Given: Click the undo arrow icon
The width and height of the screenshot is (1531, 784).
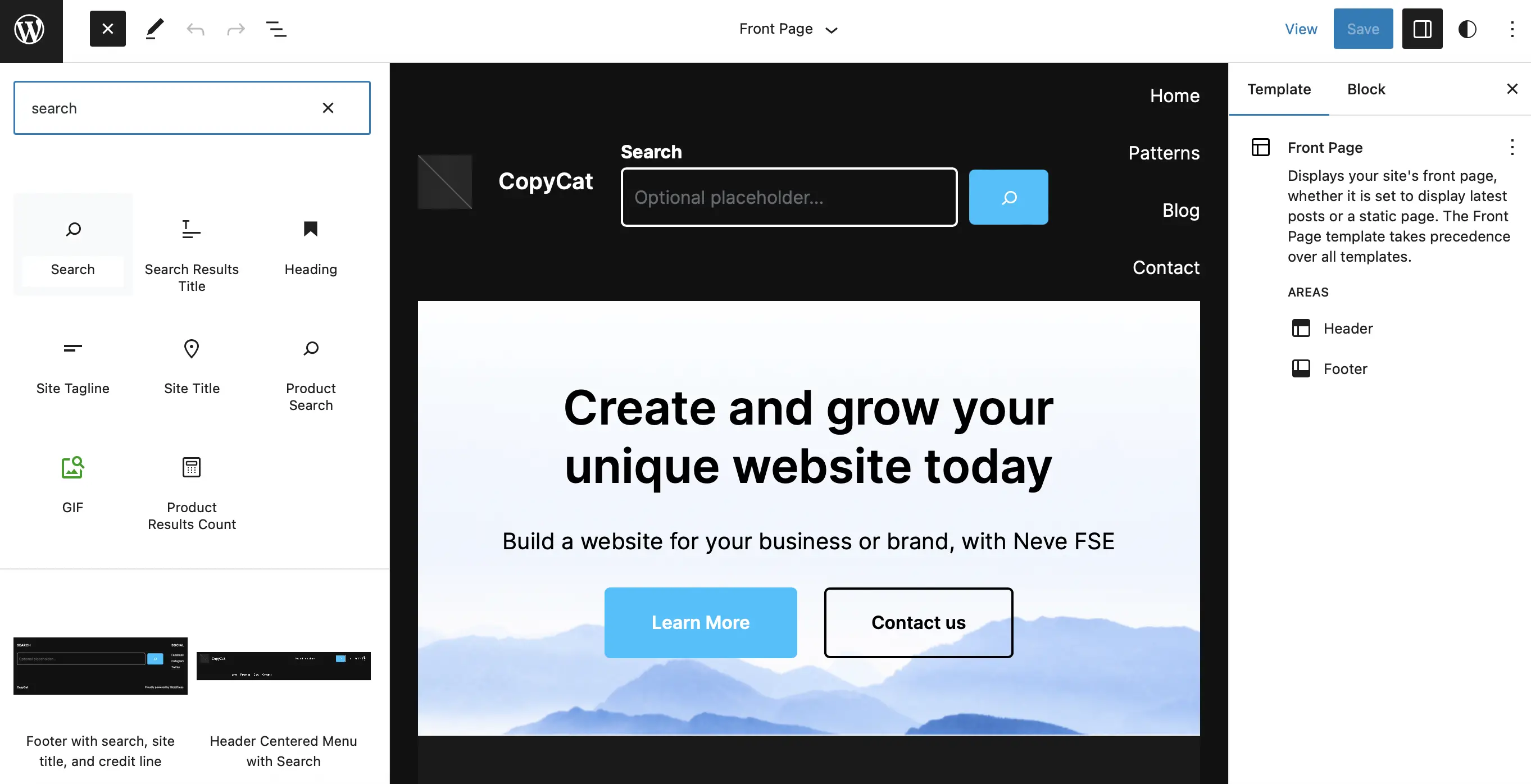Looking at the screenshot, I should [x=195, y=28].
